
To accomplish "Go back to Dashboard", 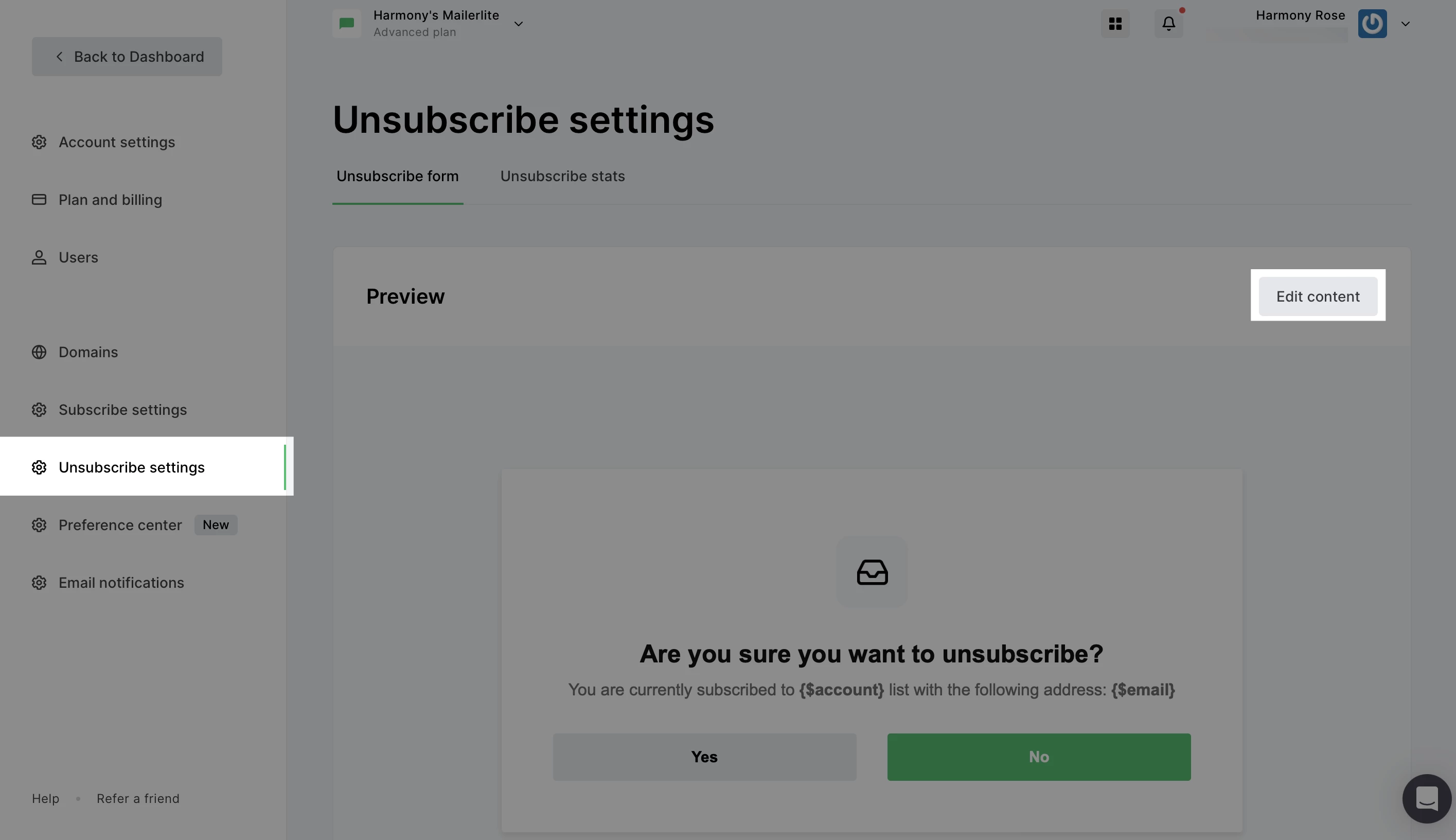I will point(127,57).
